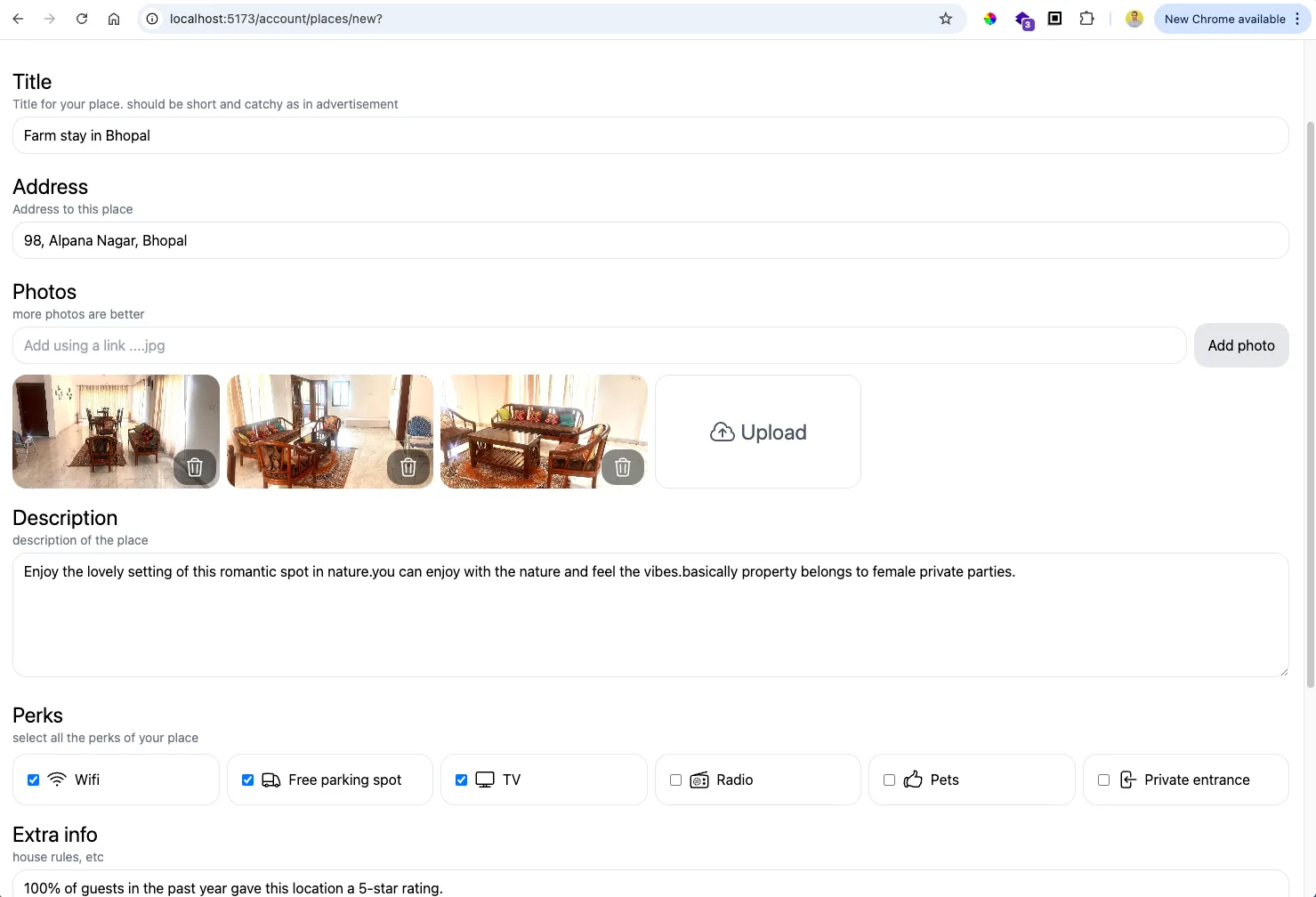Bookmark this page with the star icon
1316x897 pixels.
coord(946,19)
